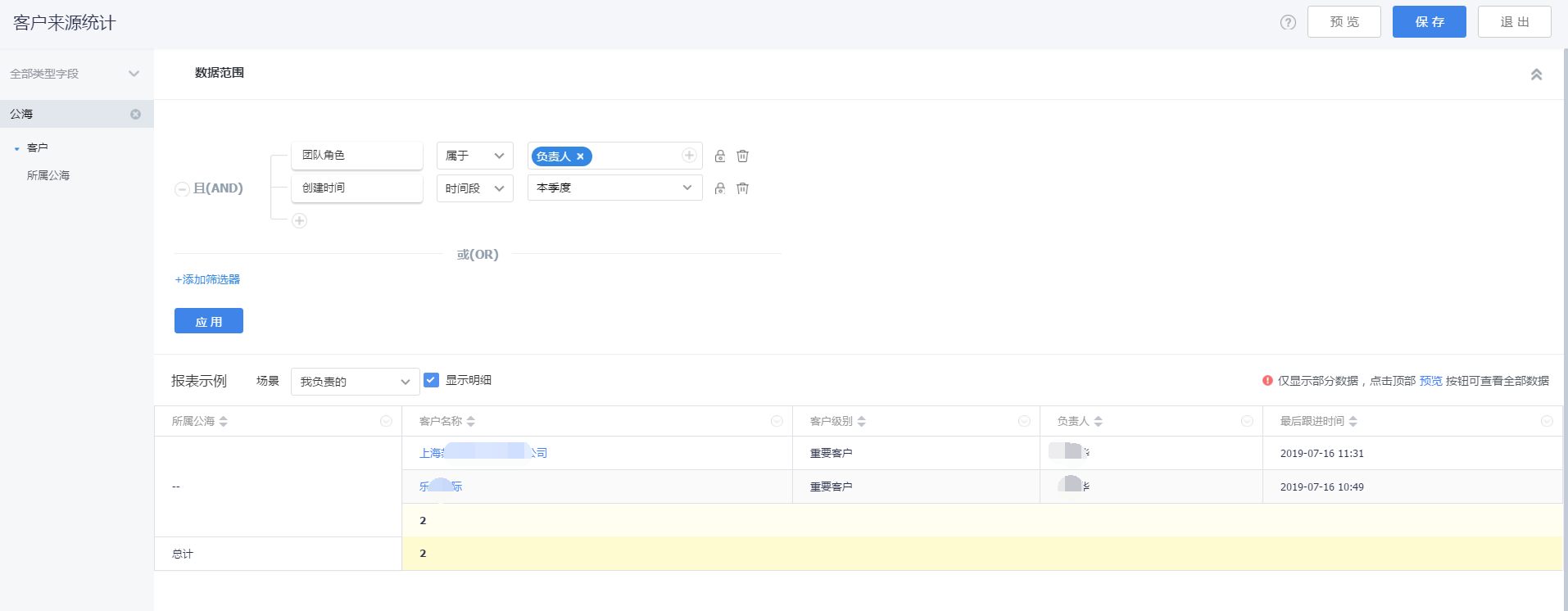Toggle lock on 团队角色 filter row

point(719,156)
